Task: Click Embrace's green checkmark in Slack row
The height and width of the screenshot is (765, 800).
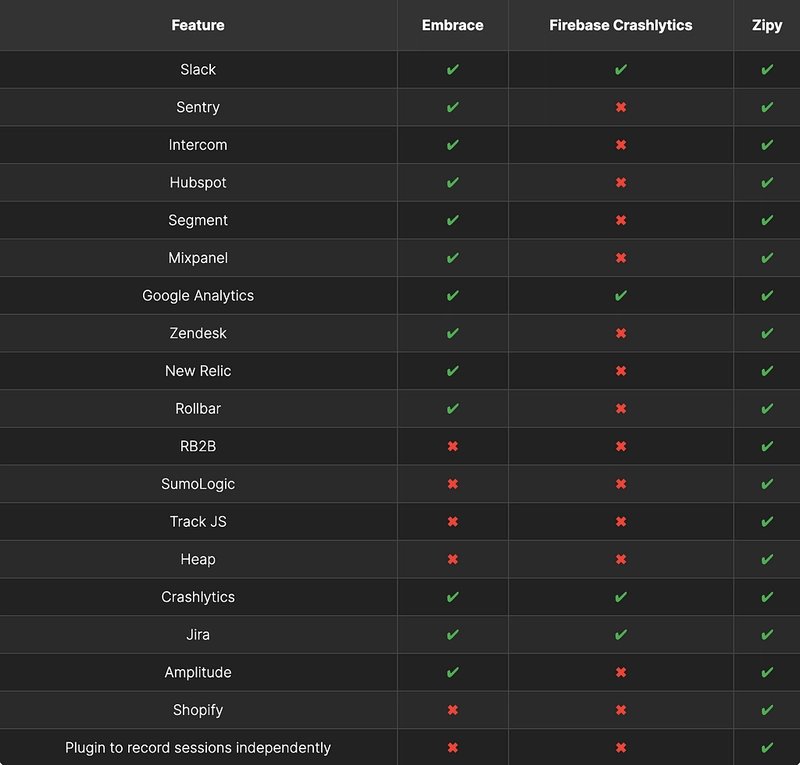Action: (x=453, y=69)
